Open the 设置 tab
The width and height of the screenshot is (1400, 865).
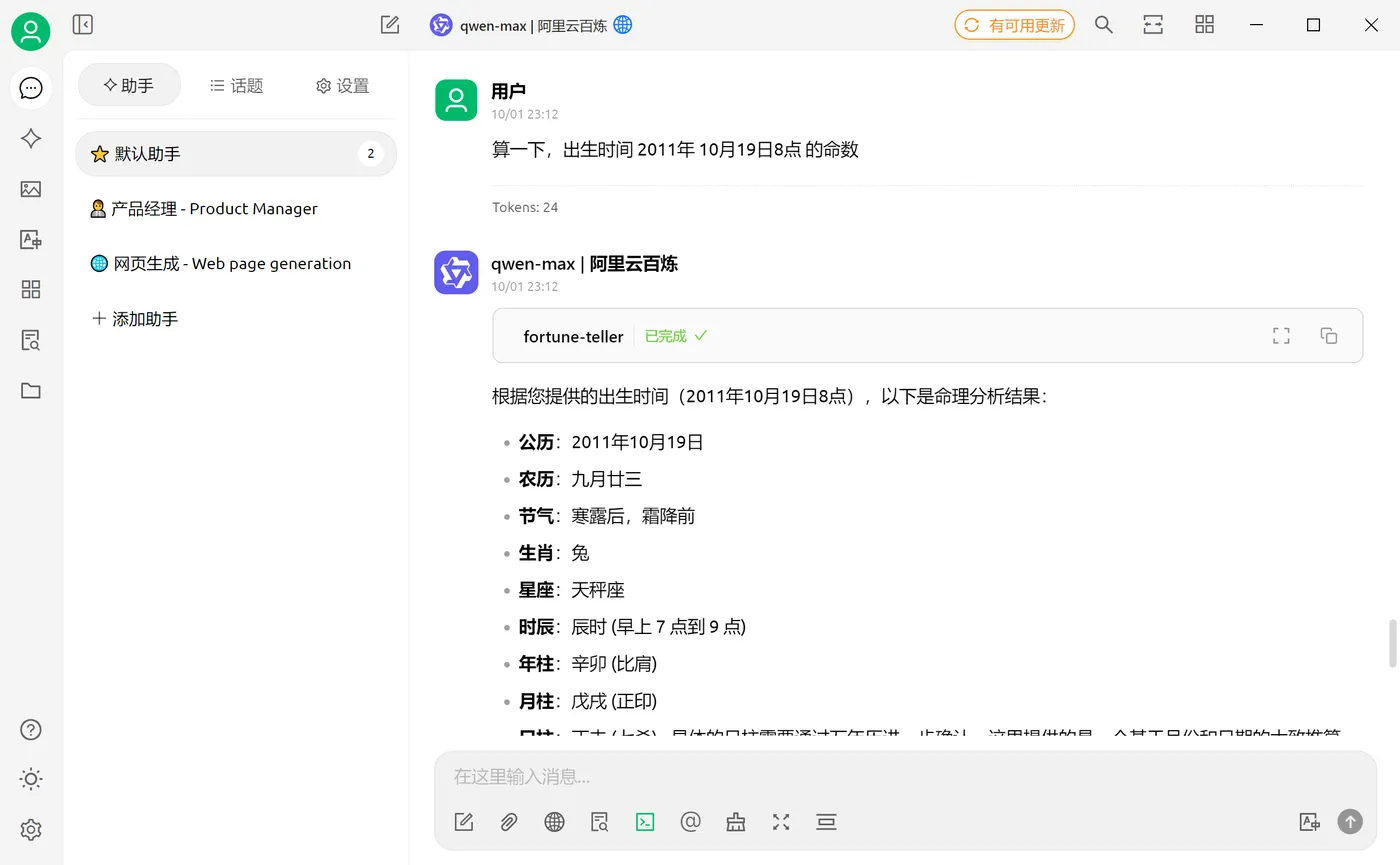(341, 86)
